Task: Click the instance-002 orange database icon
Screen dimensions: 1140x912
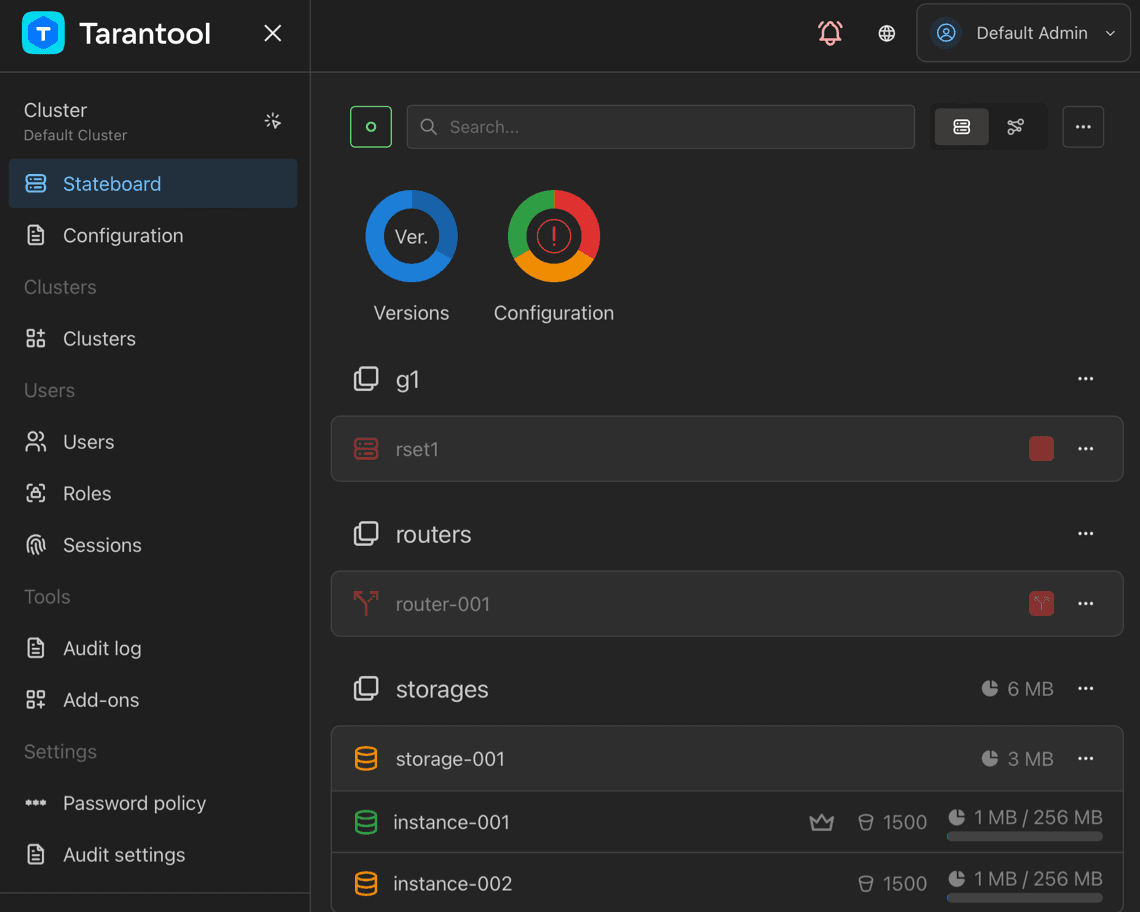Action: [x=366, y=884]
